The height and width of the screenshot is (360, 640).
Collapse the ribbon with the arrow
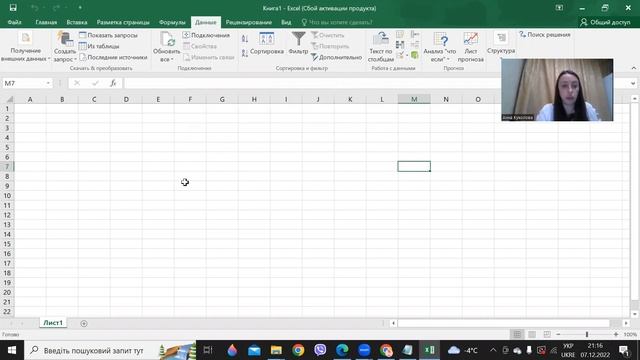(x=633, y=68)
